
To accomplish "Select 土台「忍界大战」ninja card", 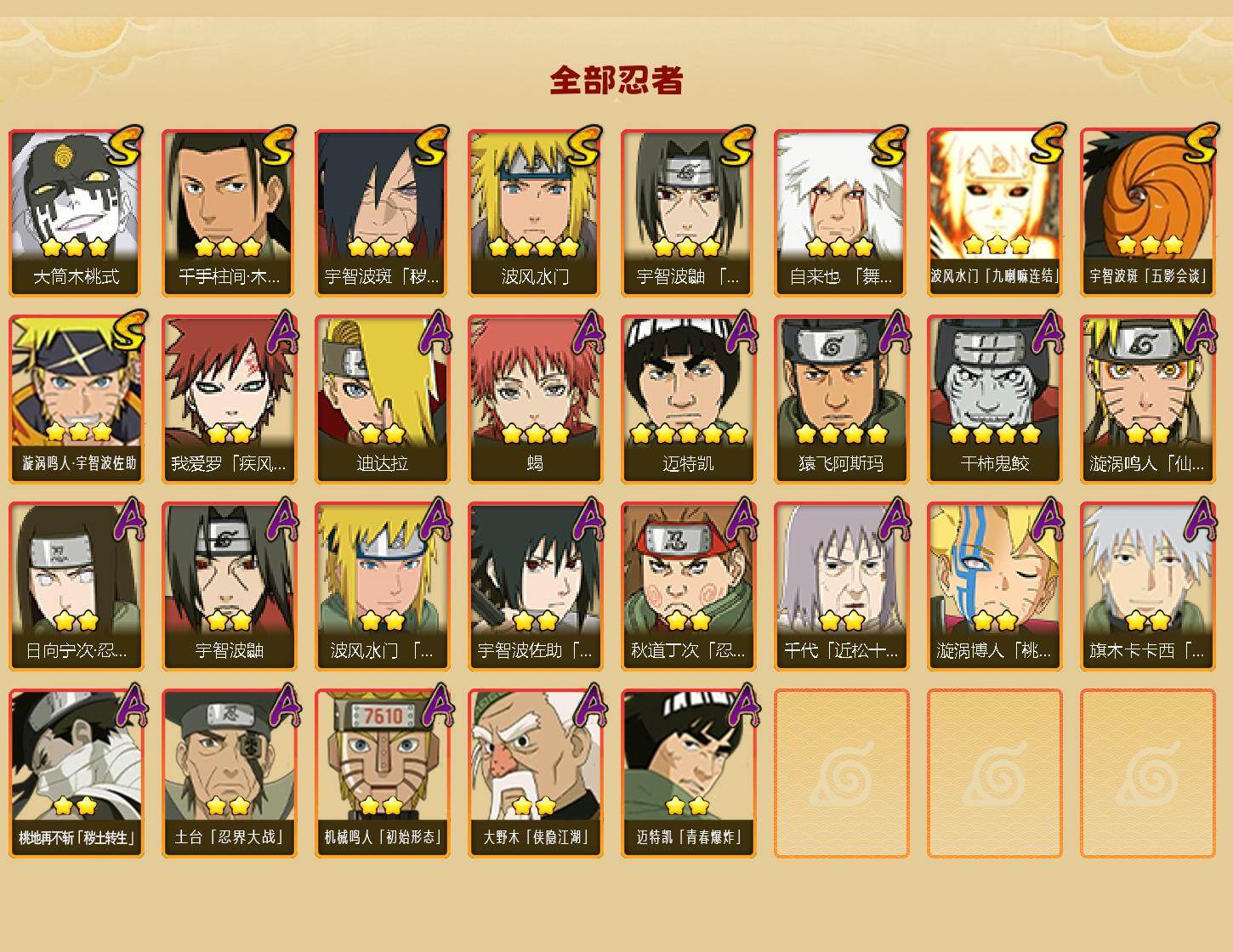I will (x=229, y=773).
